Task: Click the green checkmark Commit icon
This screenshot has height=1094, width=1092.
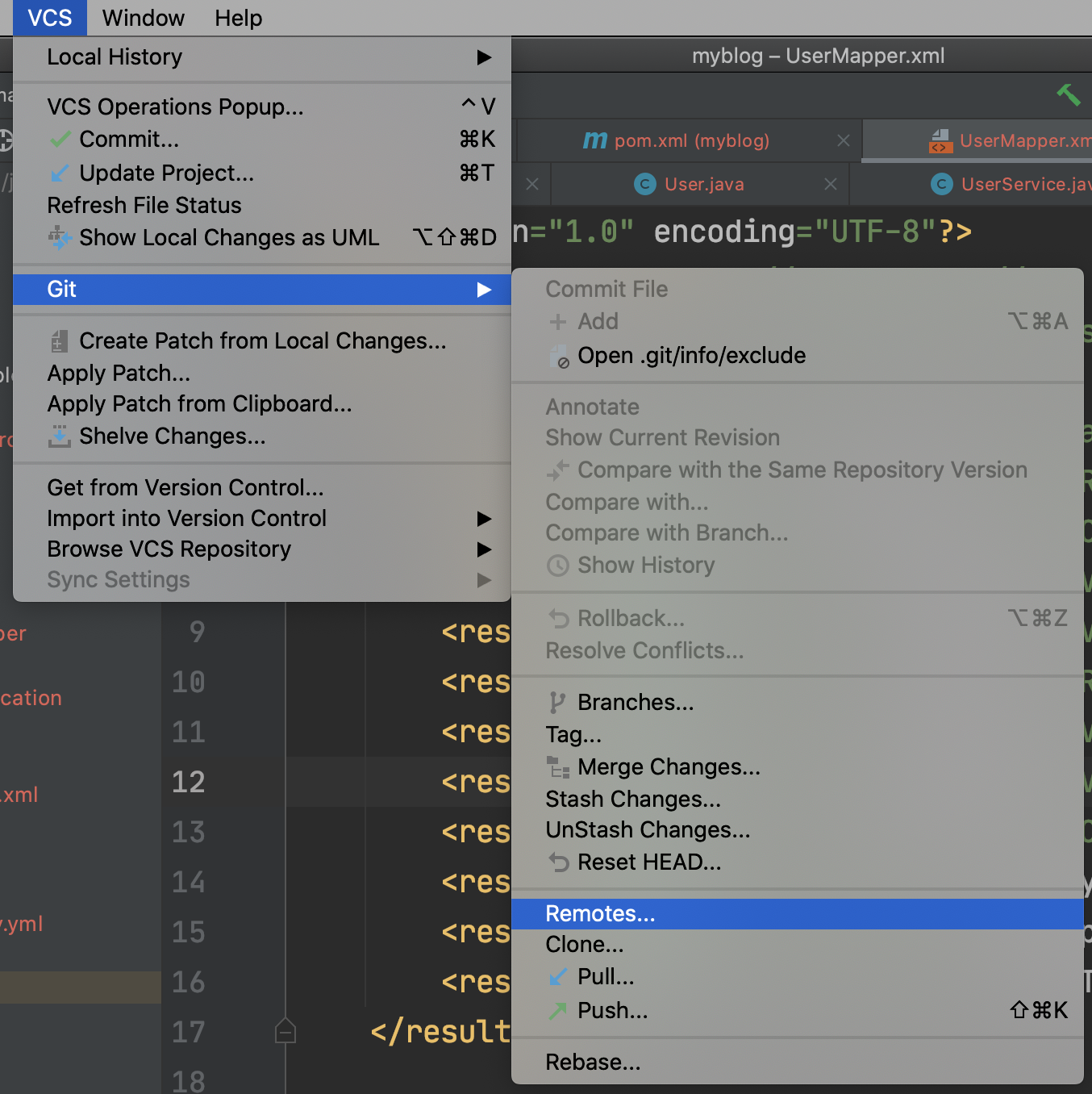Action: tap(60, 140)
